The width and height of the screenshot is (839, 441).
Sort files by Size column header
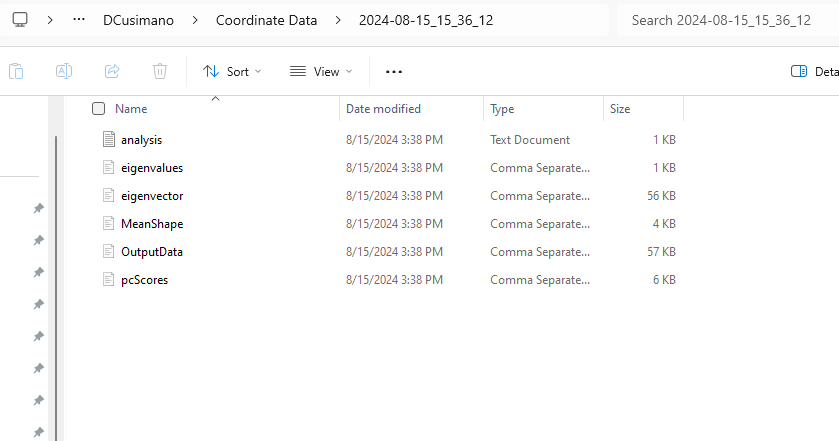620,109
